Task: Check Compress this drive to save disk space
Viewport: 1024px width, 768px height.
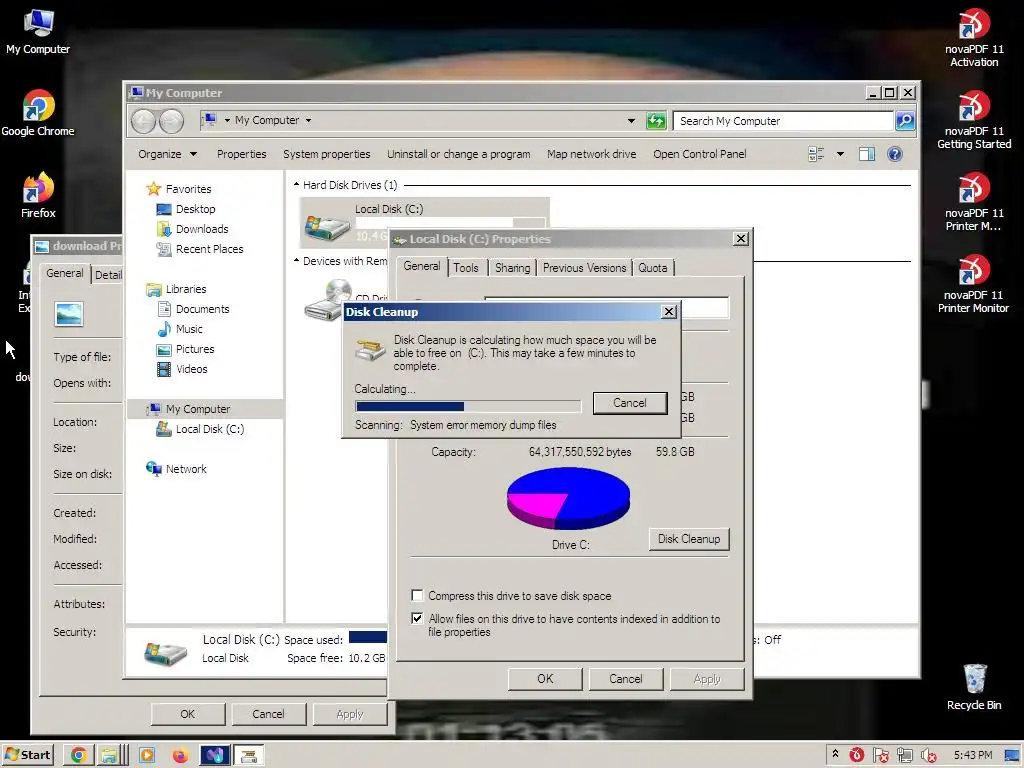Action: click(x=417, y=595)
